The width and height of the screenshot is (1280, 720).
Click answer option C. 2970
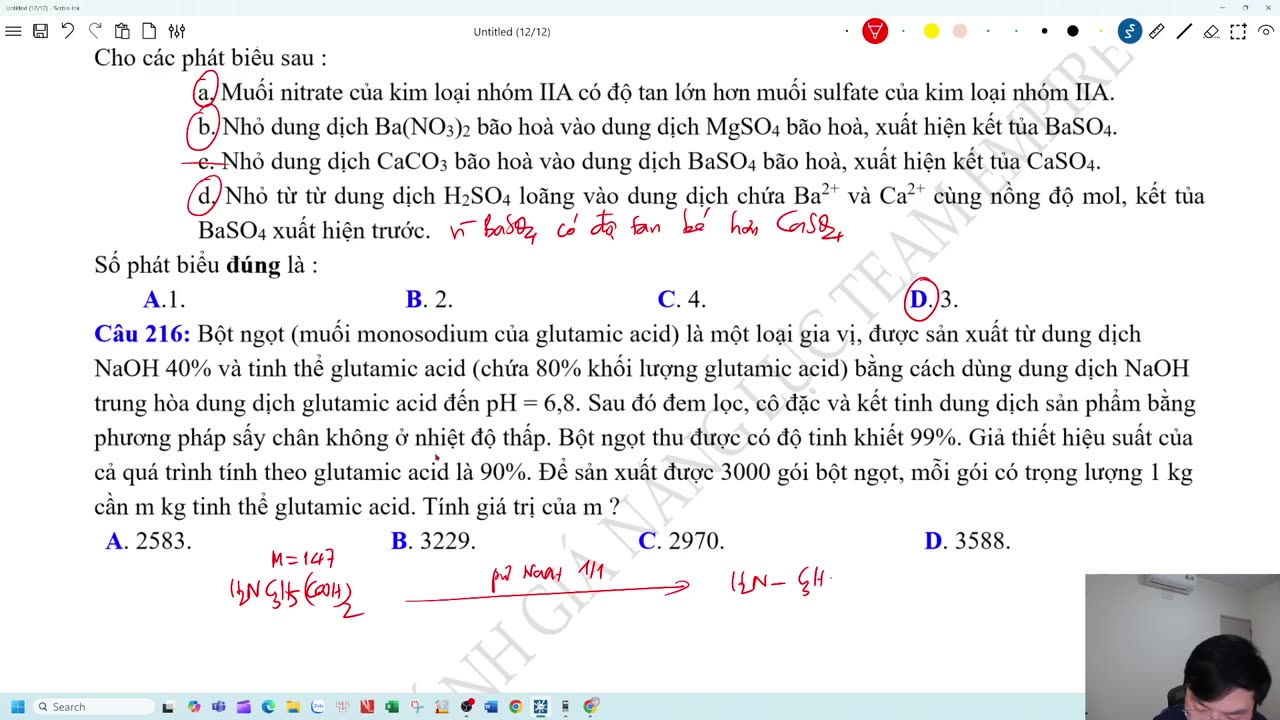681,541
